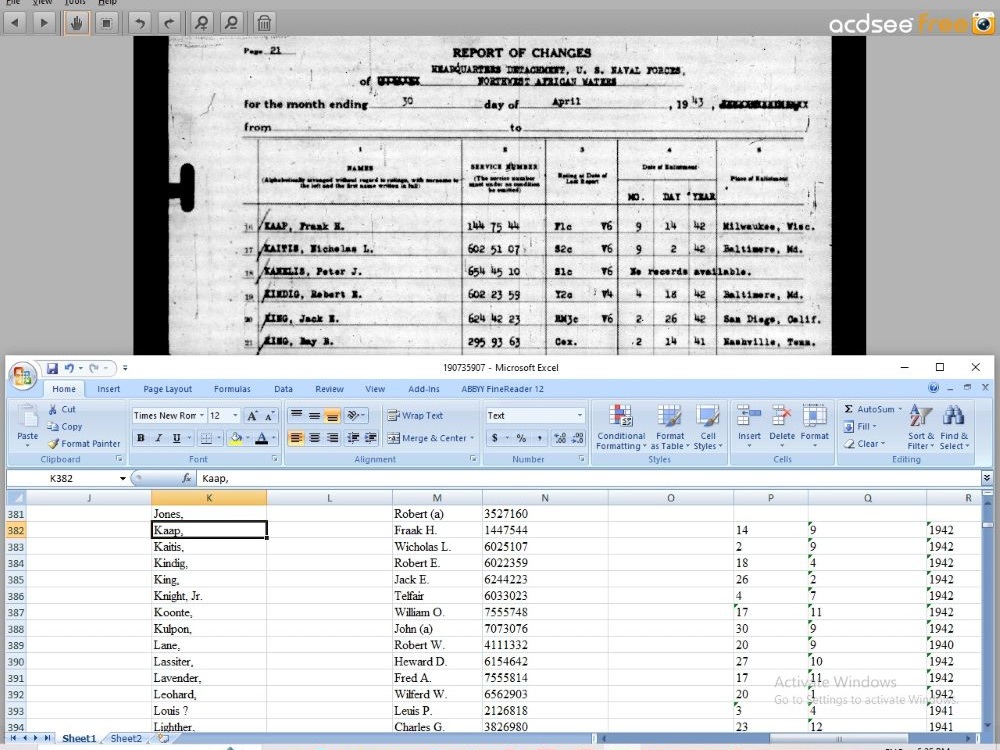
Task: Open font size dropdown
Action: click(235, 415)
